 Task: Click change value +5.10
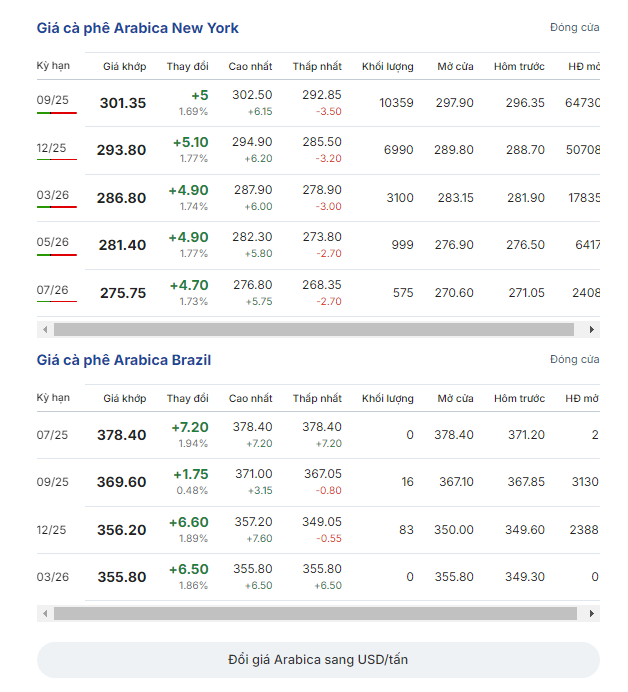pos(190,143)
